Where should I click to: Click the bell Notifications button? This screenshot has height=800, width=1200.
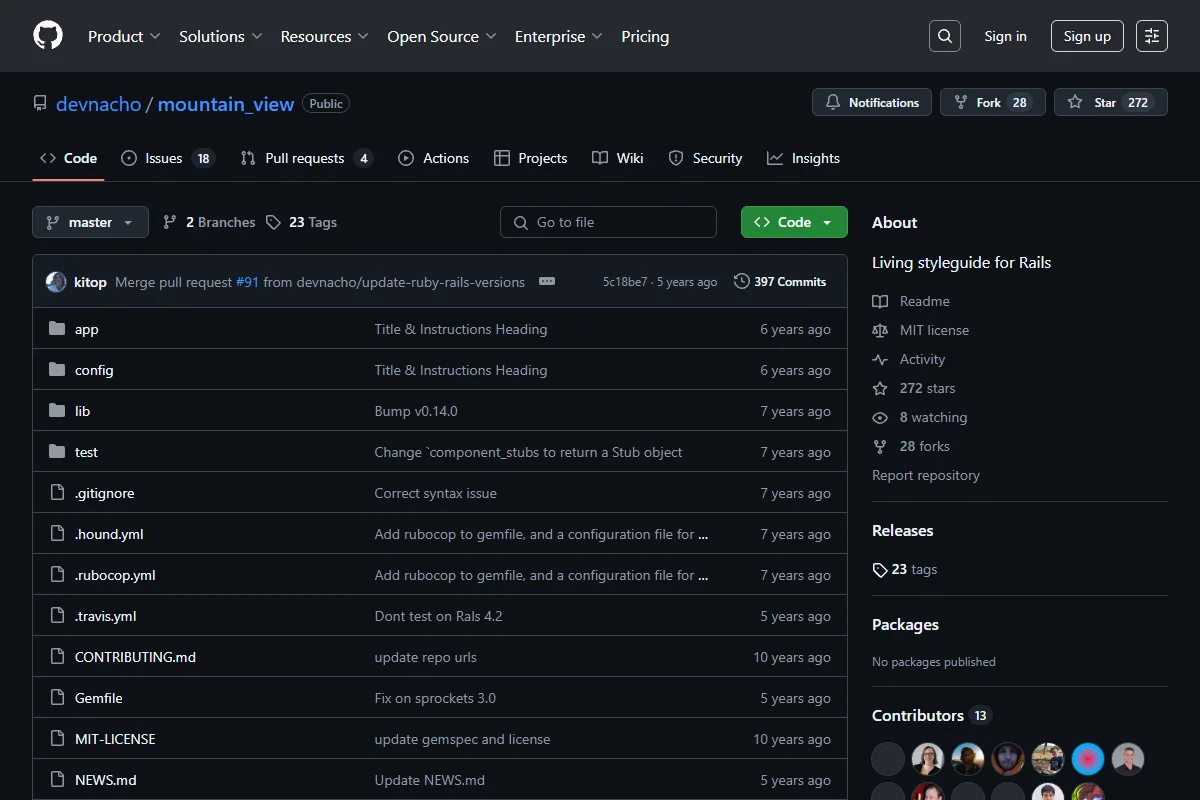click(872, 103)
